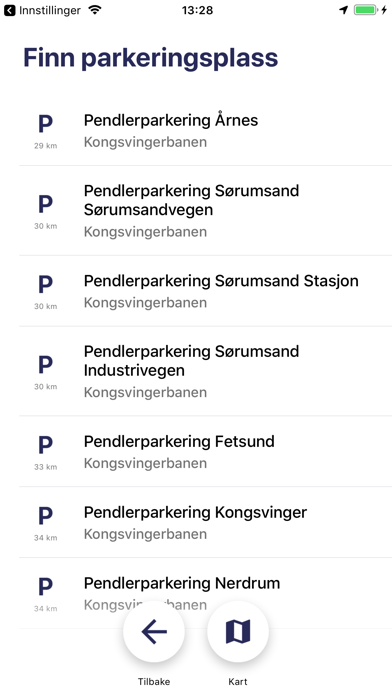Screen dimensions: 392x696
Task: Choose Pendlerparkering Sørumsand Stasjon
Action: tap(206, 291)
